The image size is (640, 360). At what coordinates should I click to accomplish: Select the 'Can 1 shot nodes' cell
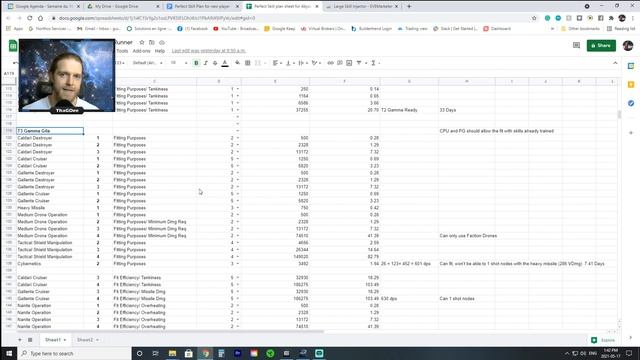467,299
